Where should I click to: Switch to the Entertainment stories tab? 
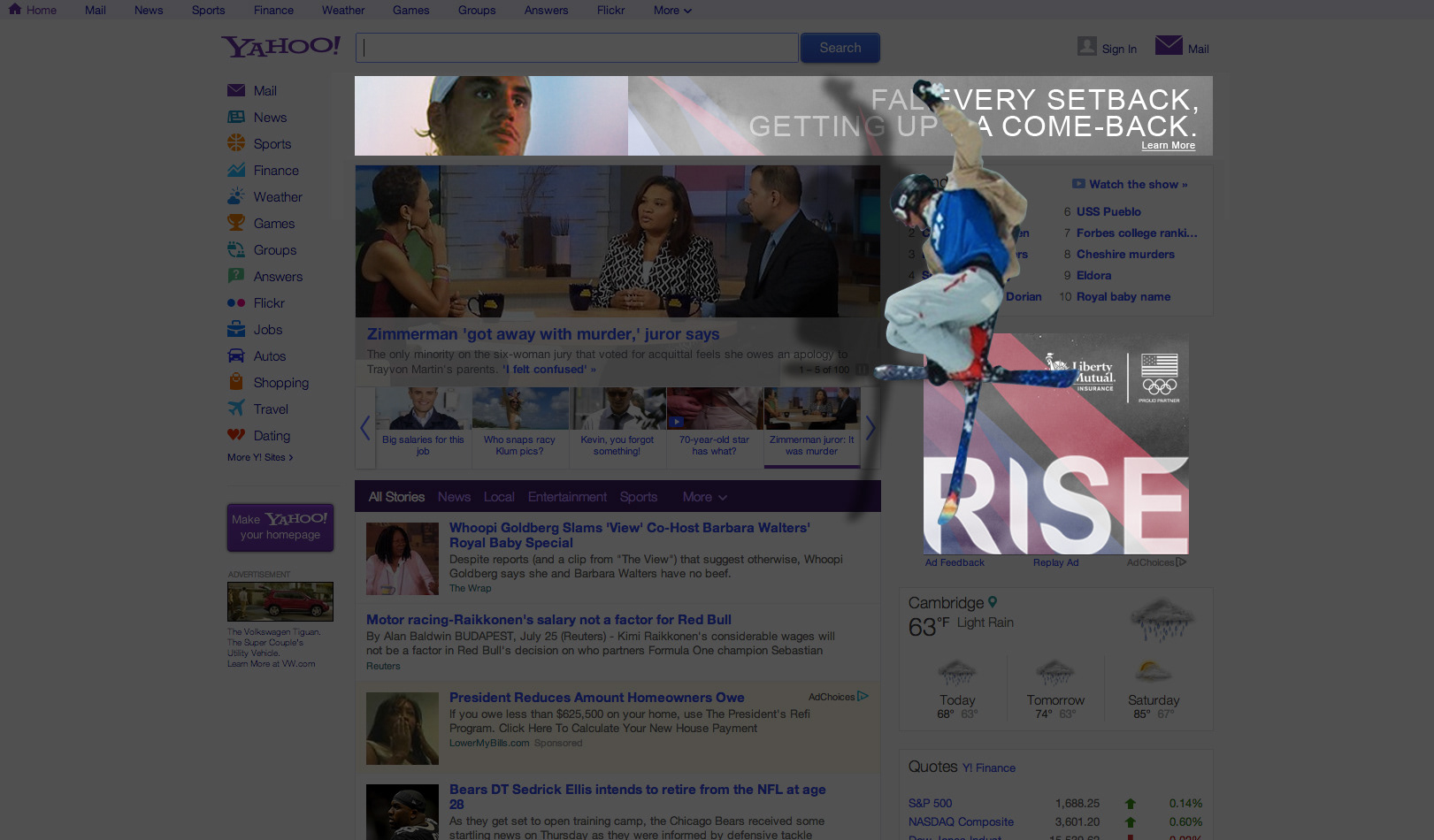pos(567,497)
